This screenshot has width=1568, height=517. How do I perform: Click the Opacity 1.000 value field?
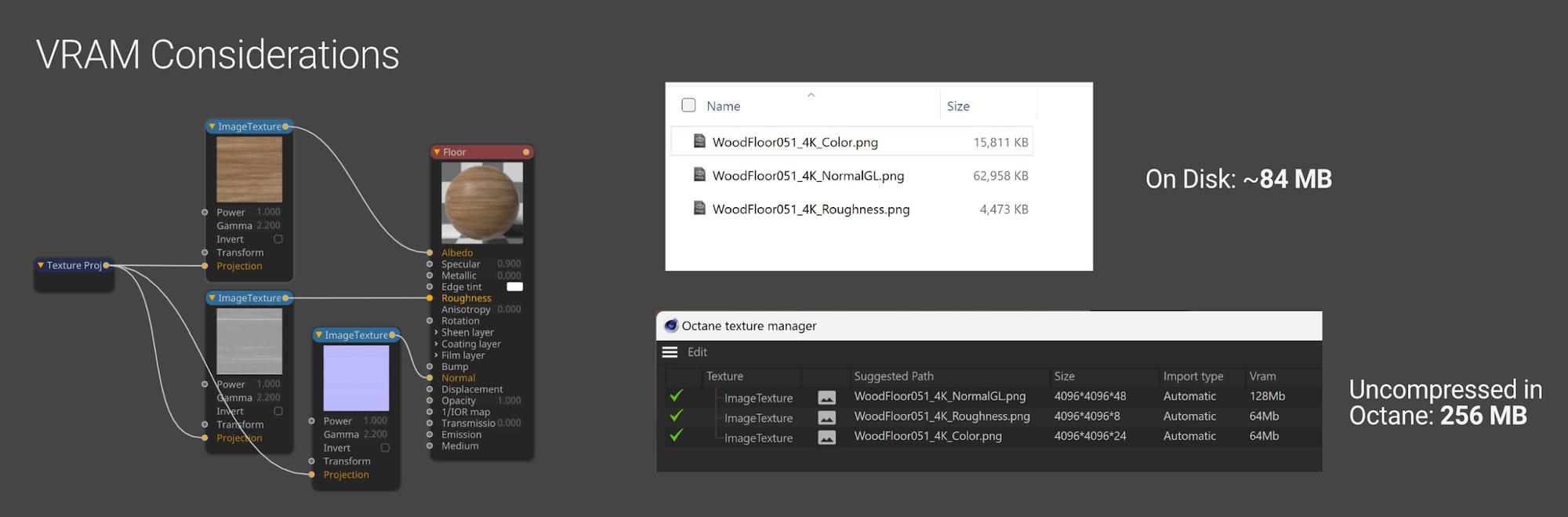(509, 401)
